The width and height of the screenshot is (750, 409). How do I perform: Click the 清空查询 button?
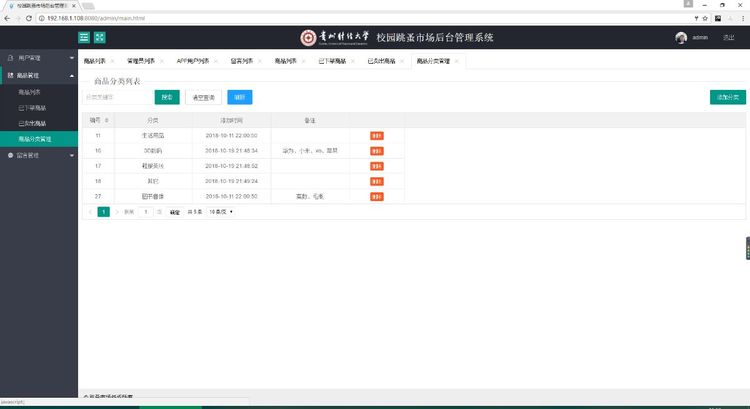click(x=203, y=97)
